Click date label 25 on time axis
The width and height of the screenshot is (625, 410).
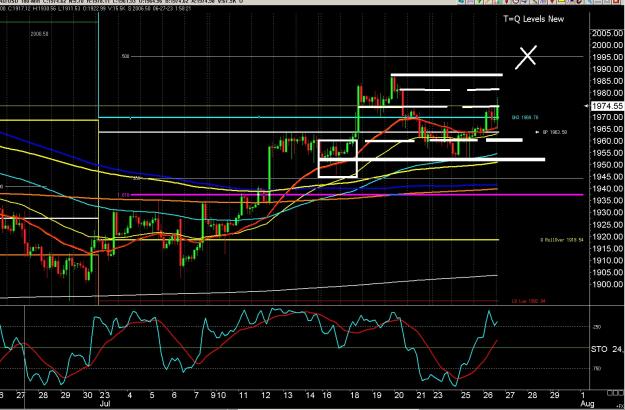tap(465, 395)
